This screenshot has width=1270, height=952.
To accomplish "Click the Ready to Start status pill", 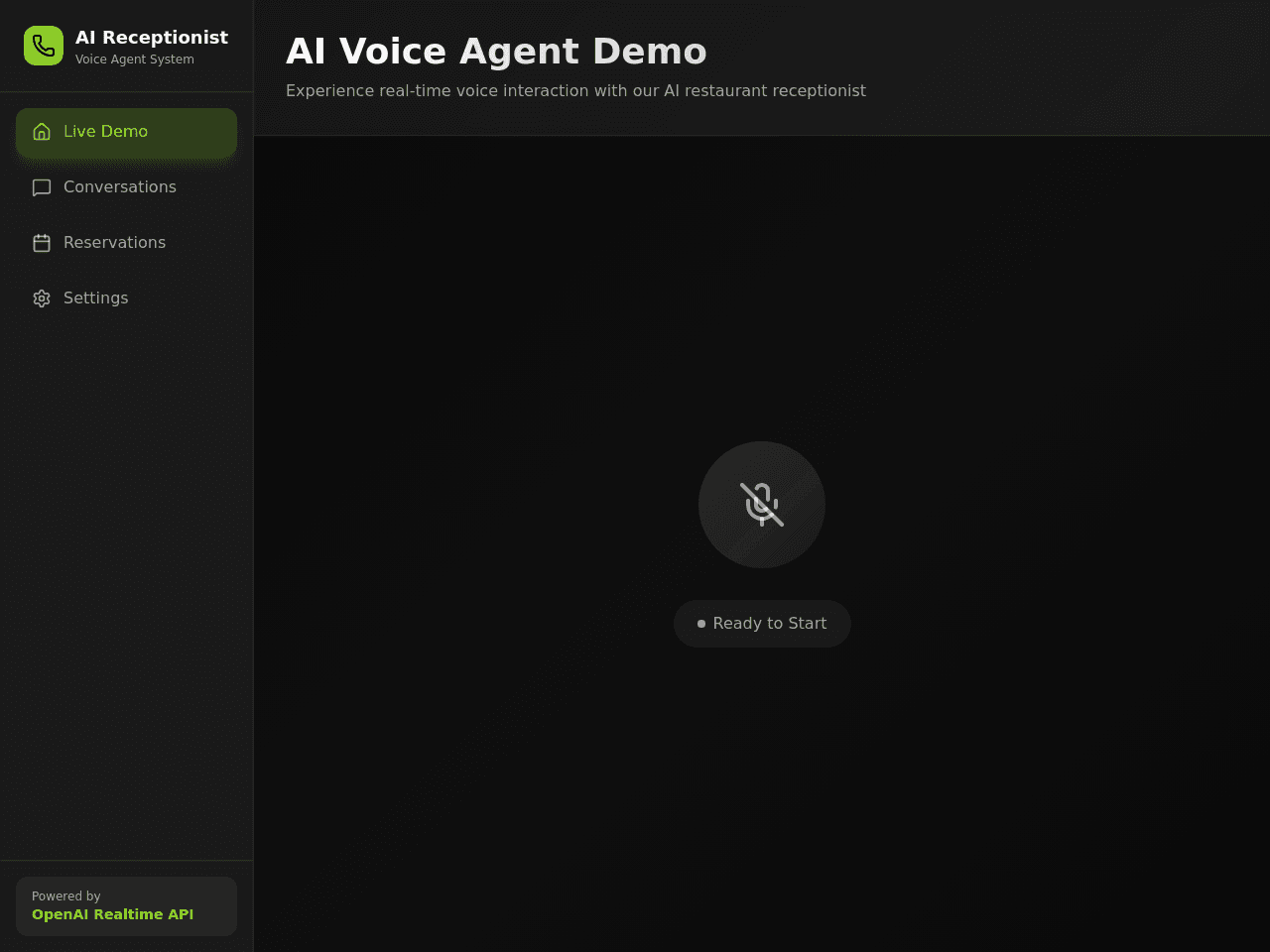I will 762,624.
